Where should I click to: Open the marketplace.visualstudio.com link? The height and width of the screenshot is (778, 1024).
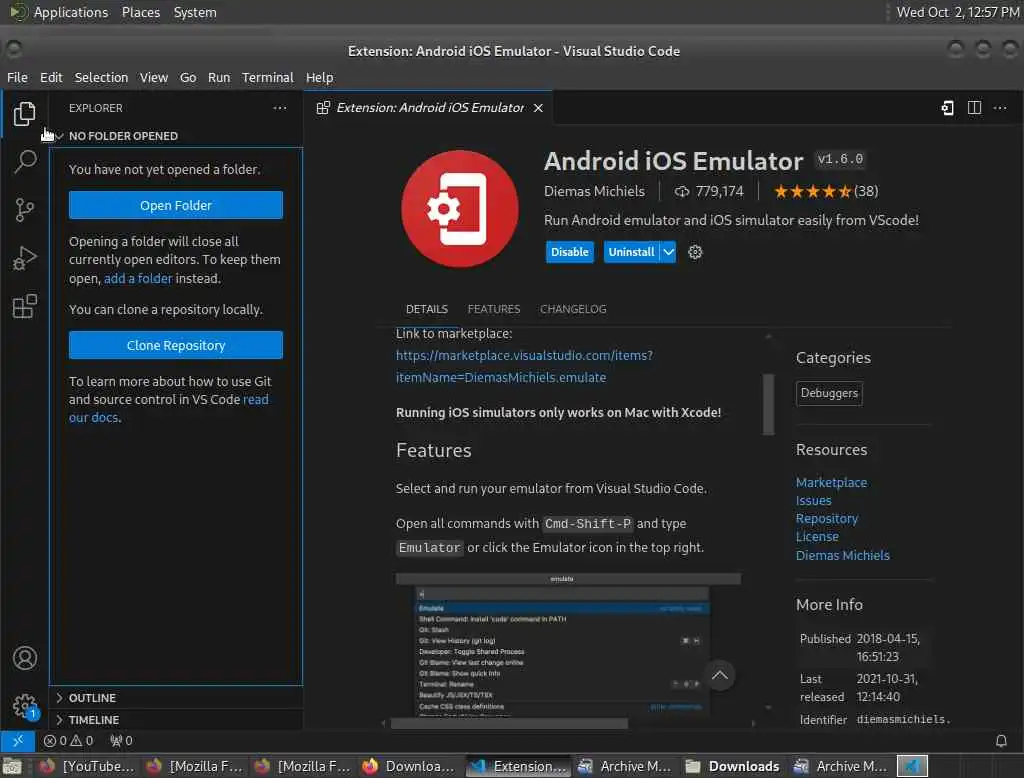(524, 366)
